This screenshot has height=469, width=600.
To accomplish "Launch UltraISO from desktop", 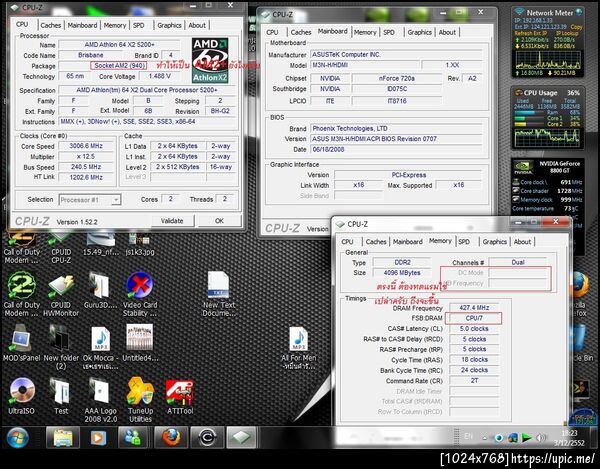I will [x=21, y=396].
